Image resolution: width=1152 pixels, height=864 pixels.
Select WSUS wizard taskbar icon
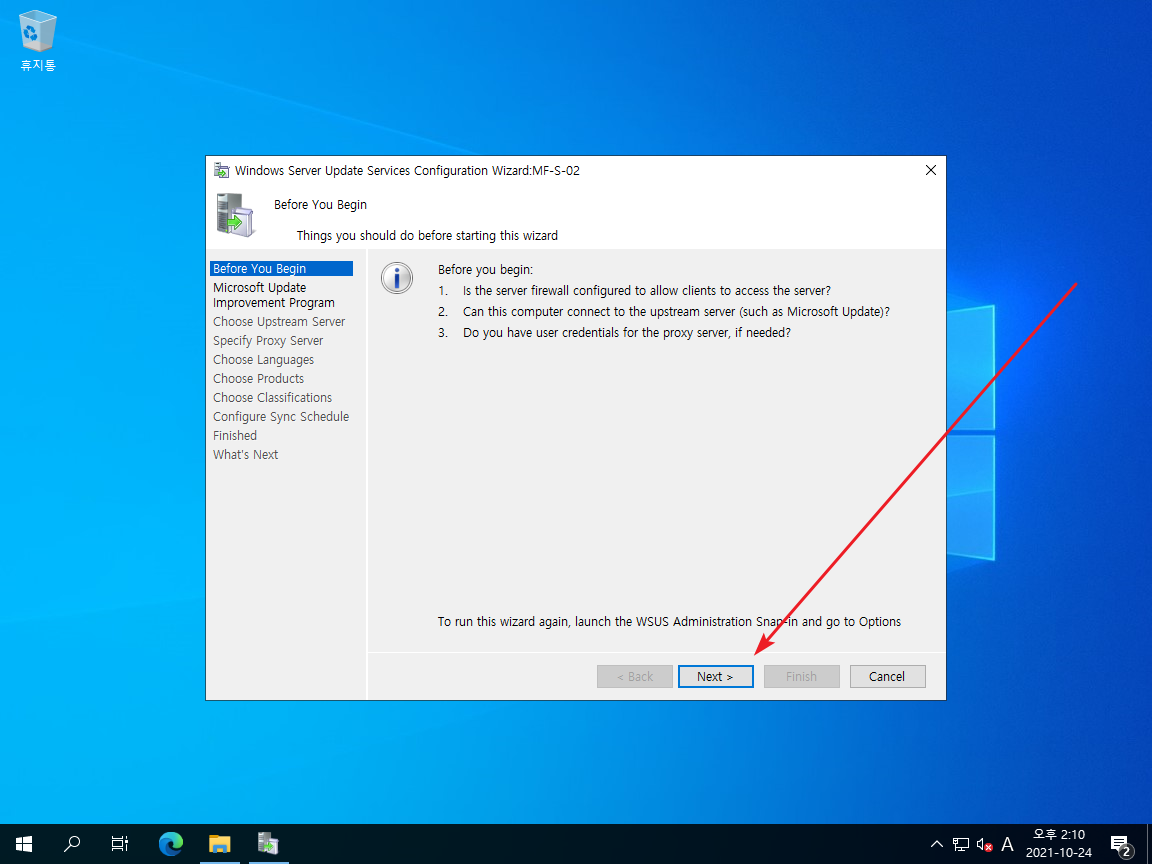coord(268,843)
